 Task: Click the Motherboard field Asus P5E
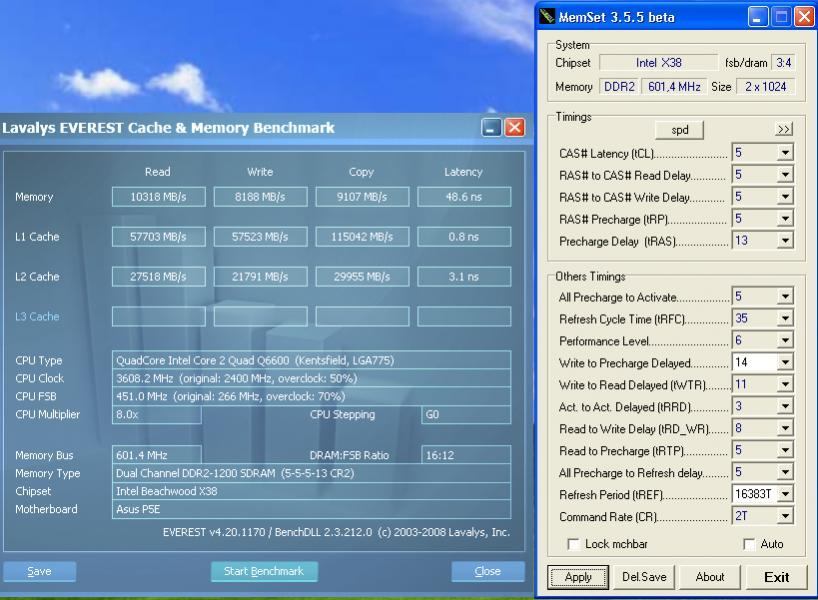coord(311,509)
